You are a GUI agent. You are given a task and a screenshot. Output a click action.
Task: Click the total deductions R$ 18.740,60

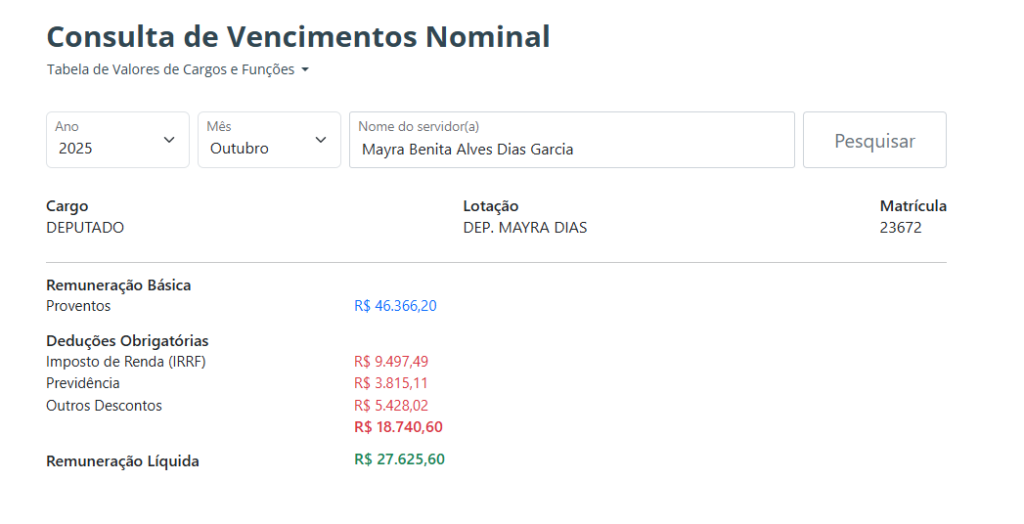[398, 428]
